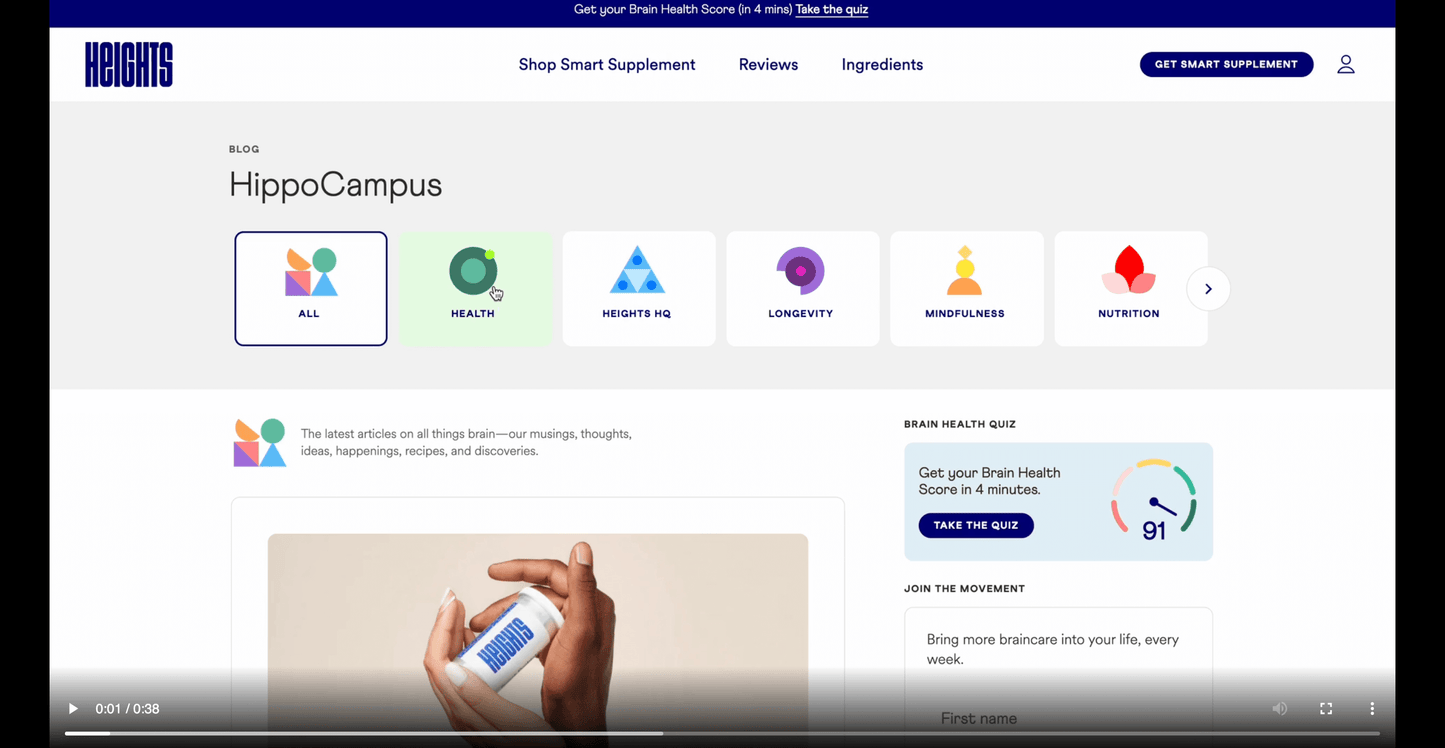Select the Mindfulness category tile
Screen dimensions: 1445x748
(967, 289)
